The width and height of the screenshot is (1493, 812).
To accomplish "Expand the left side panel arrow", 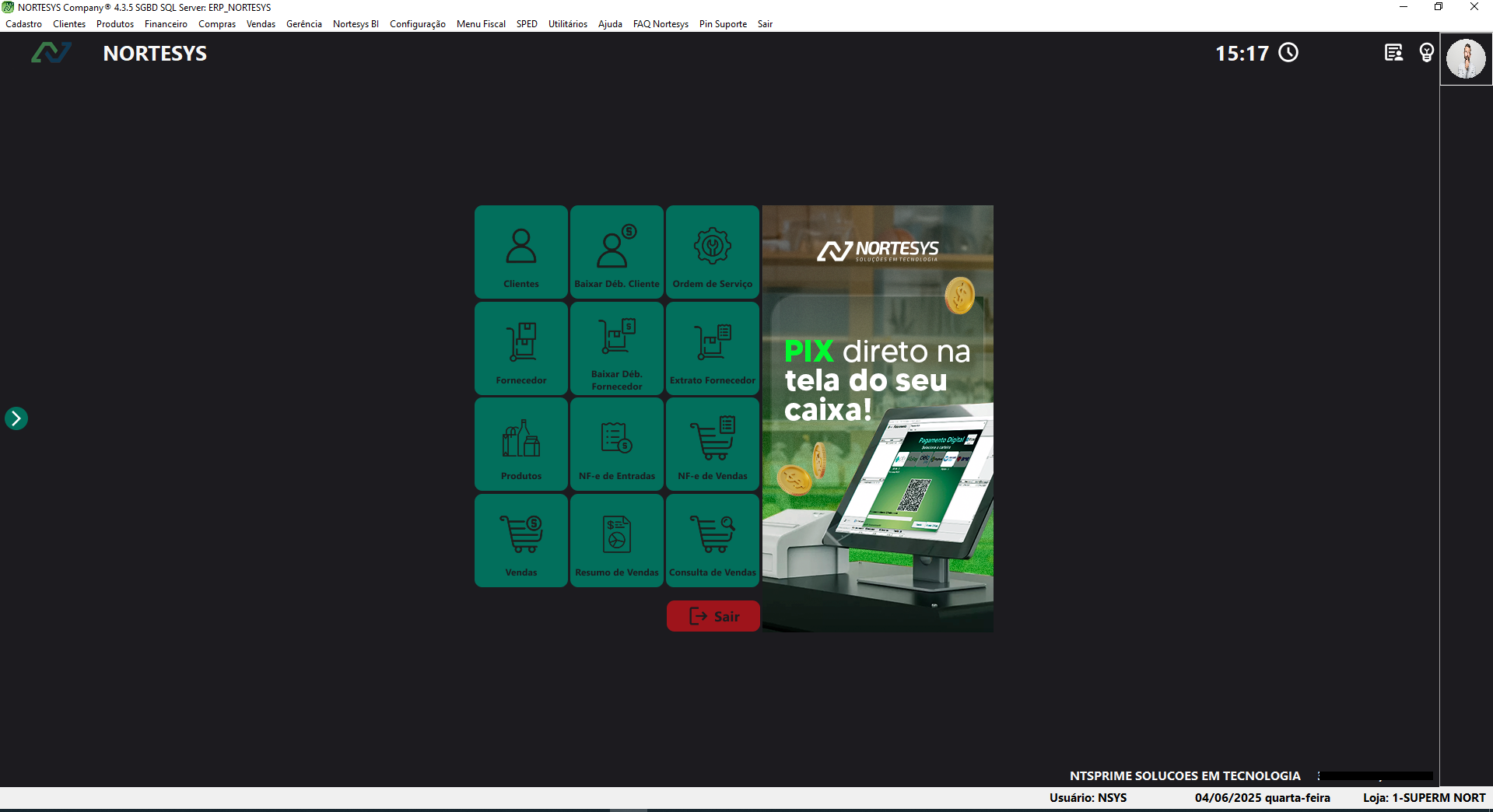I will coord(16,418).
